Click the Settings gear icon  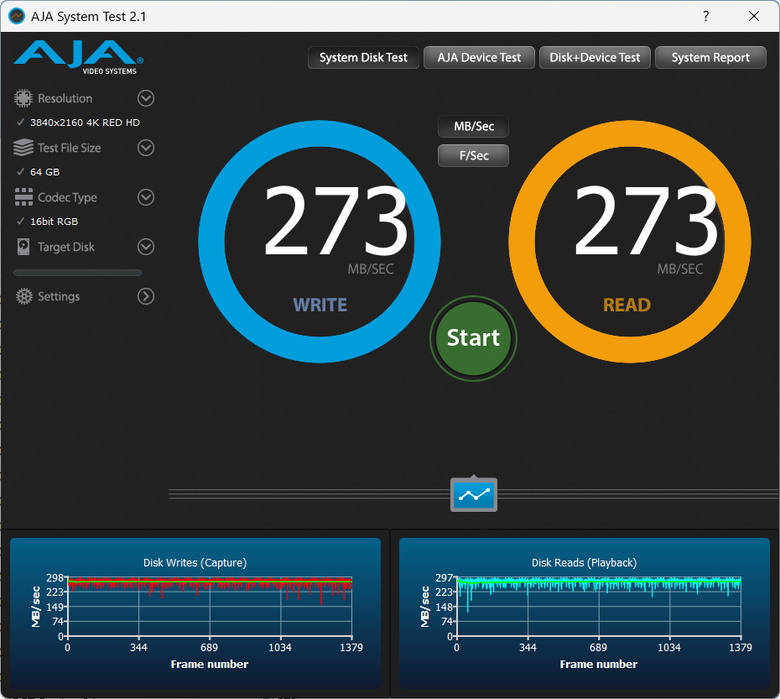pos(23,296)
